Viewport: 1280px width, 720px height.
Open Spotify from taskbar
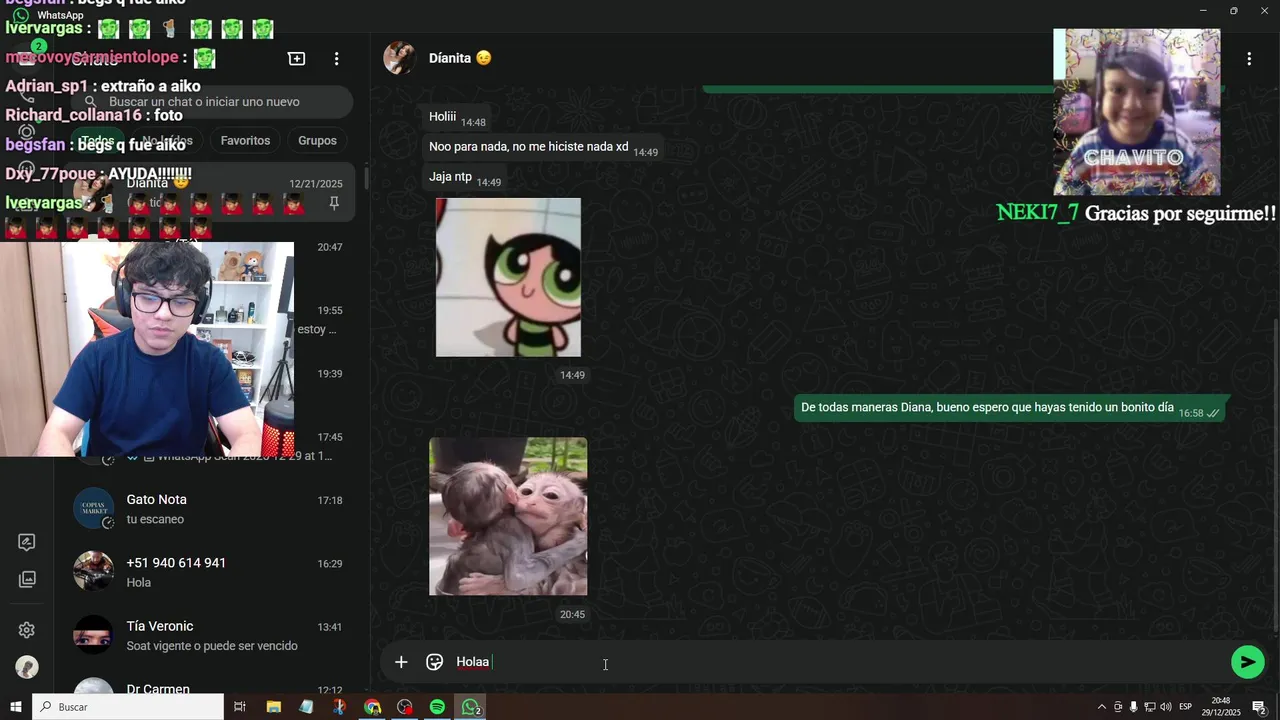point(437,707)
